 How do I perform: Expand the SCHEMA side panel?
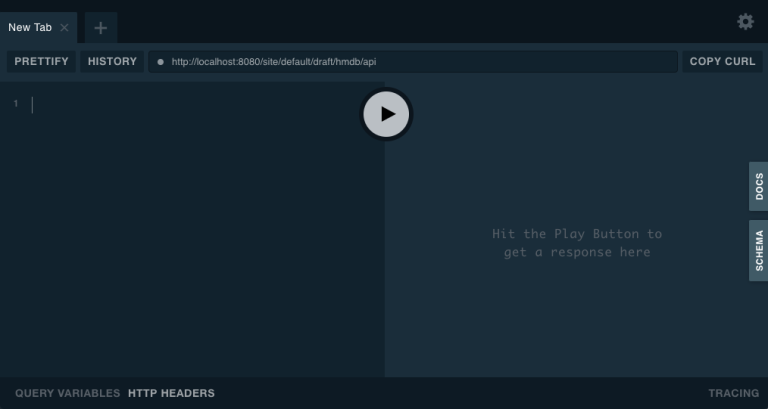tap(758, 250)
